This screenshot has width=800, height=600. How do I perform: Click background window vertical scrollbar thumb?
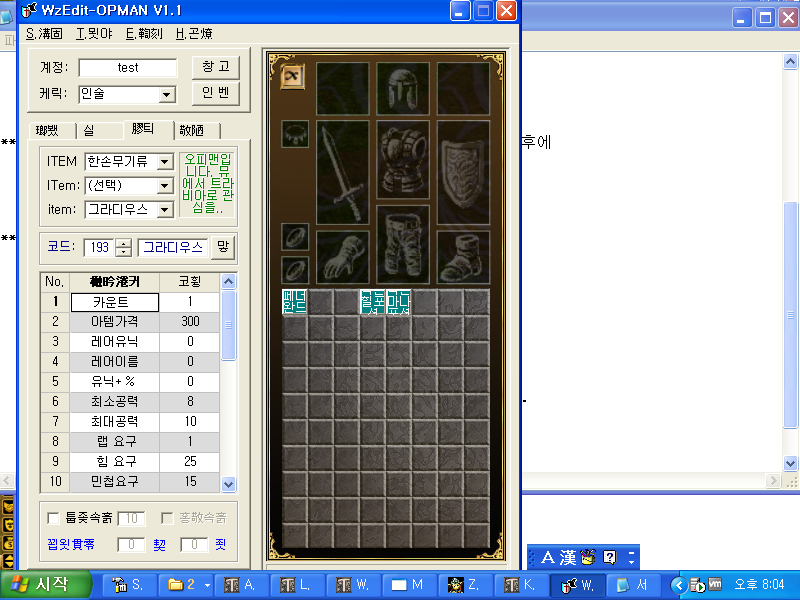coord(790,315)
